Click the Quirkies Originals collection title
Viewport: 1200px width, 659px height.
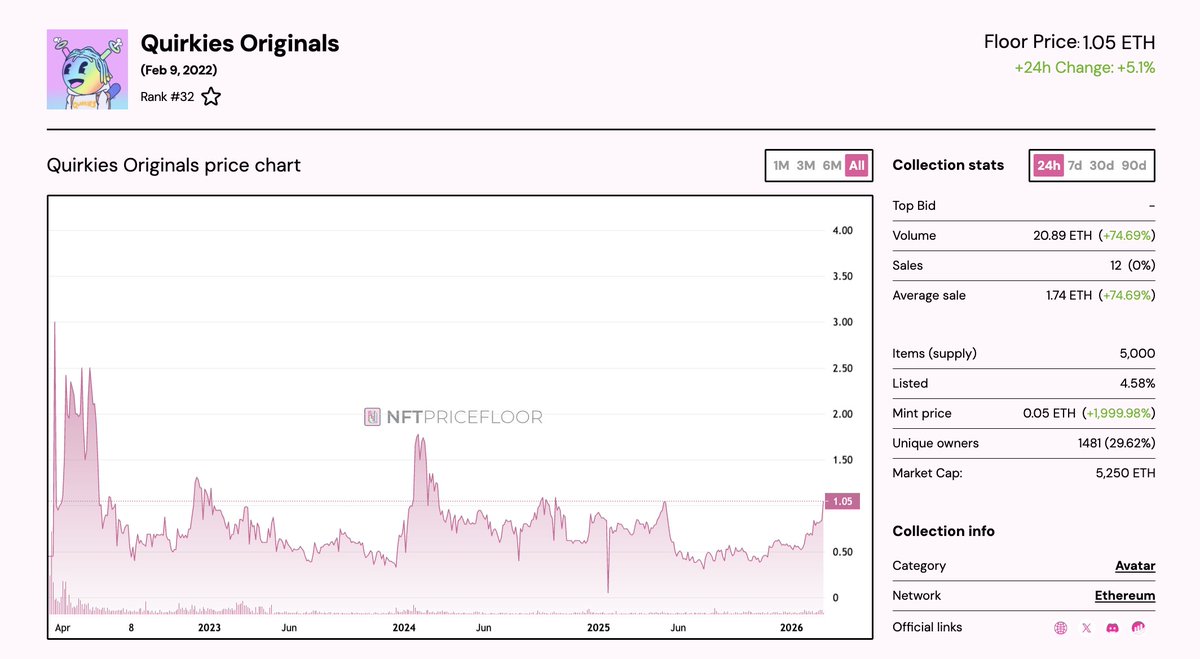pyautogui.click(x=240, y=44)
